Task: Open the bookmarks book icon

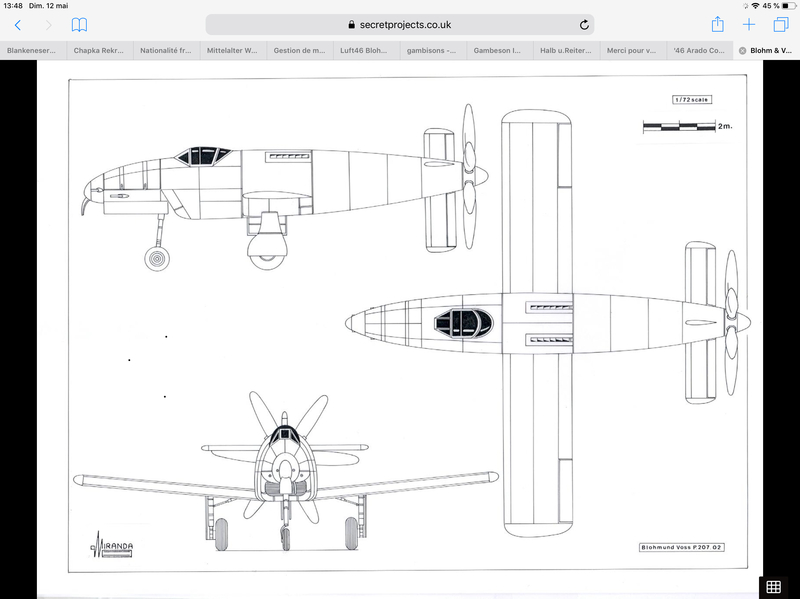Action: tap(79, 25)
